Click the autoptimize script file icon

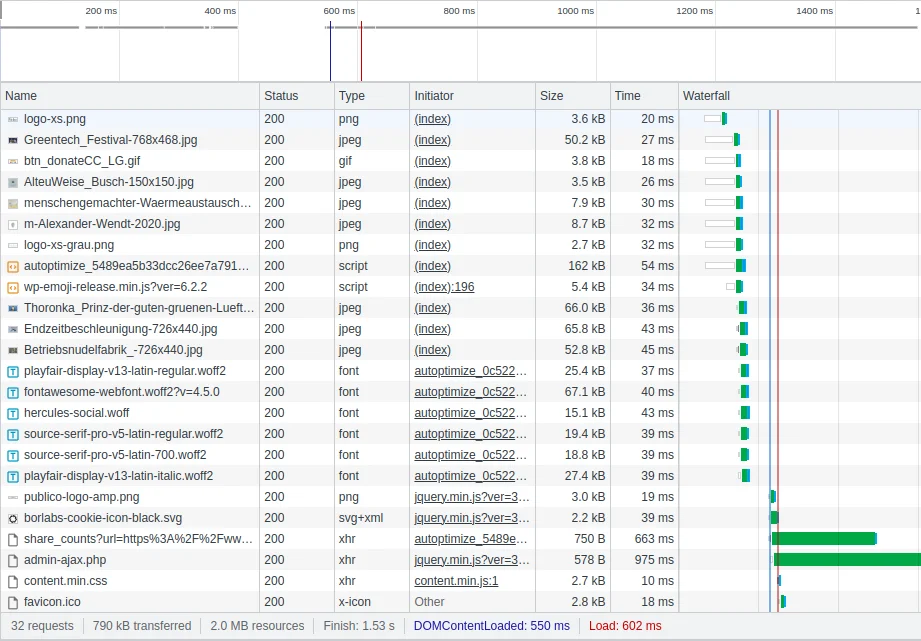point(13,266)
